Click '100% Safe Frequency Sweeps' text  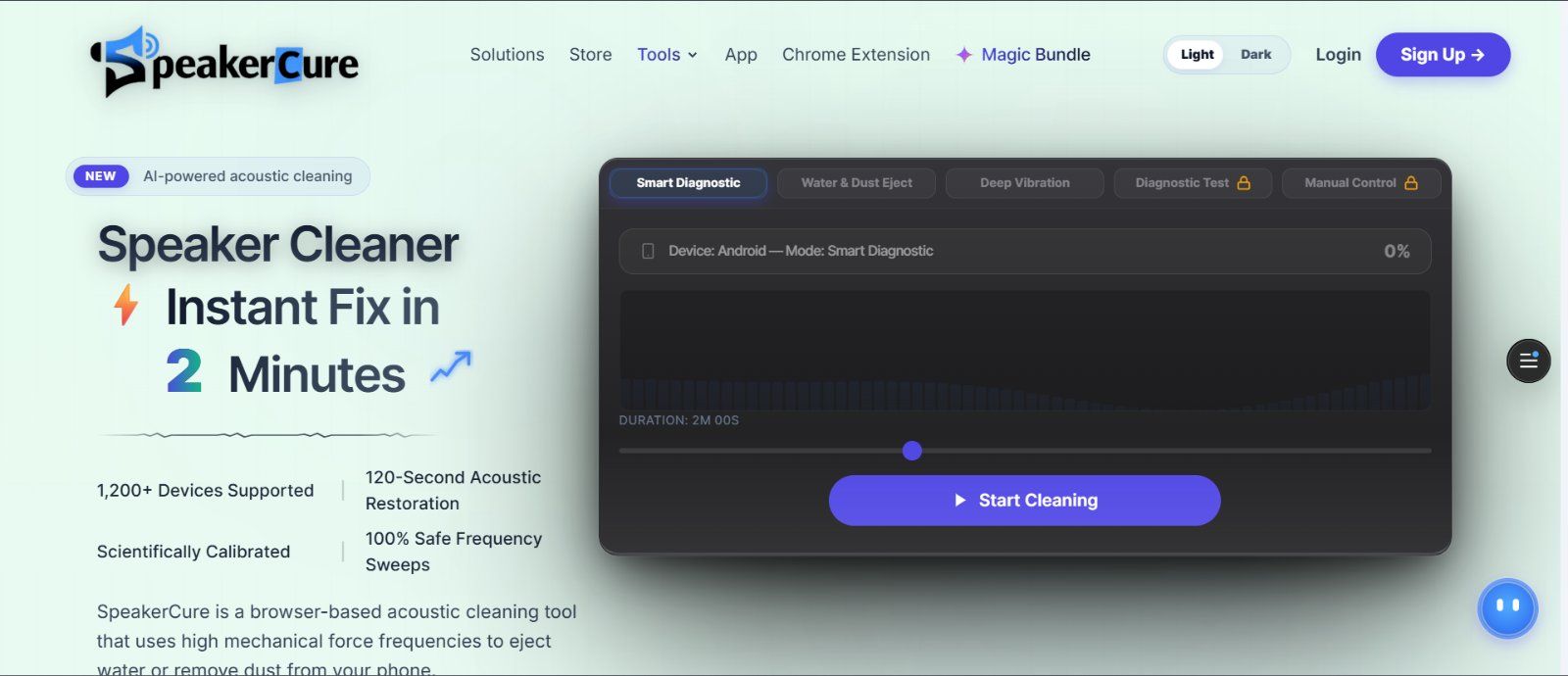click(x=453, y=552)
